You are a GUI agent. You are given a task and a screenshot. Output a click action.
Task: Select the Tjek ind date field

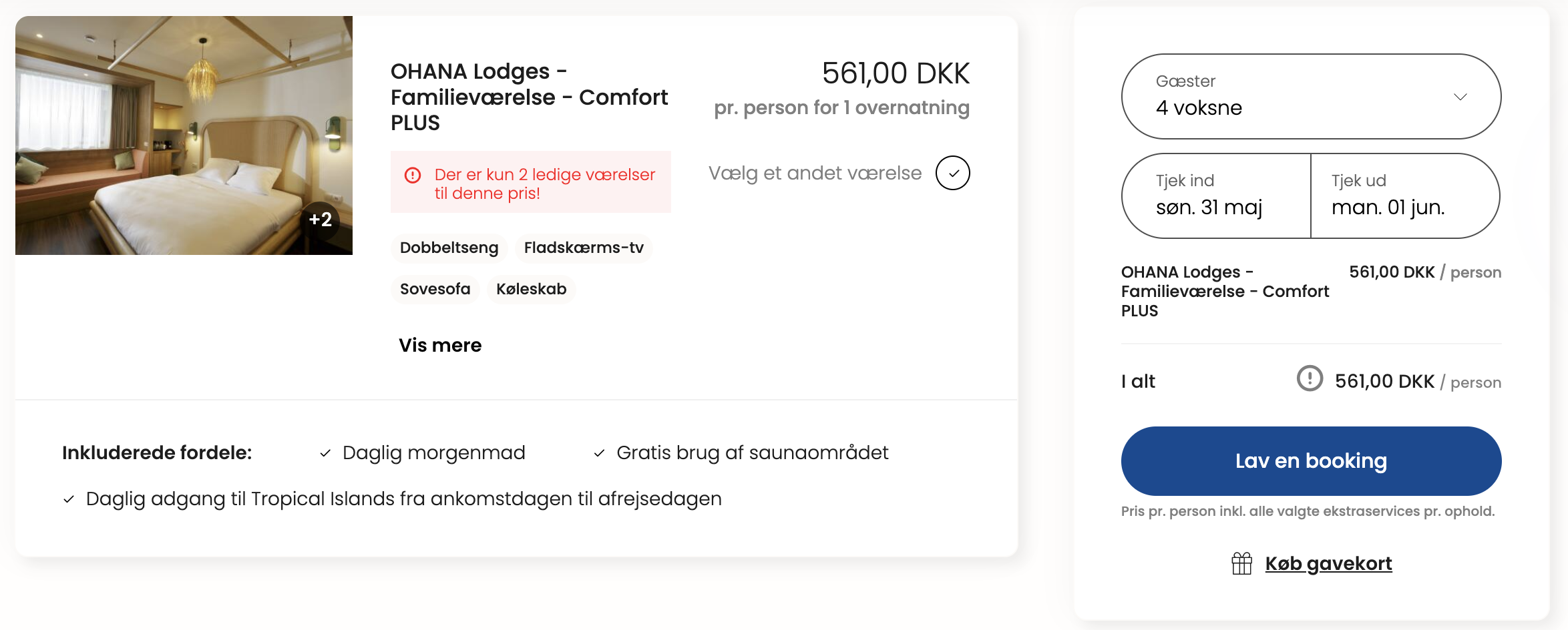pos(1216,196)
